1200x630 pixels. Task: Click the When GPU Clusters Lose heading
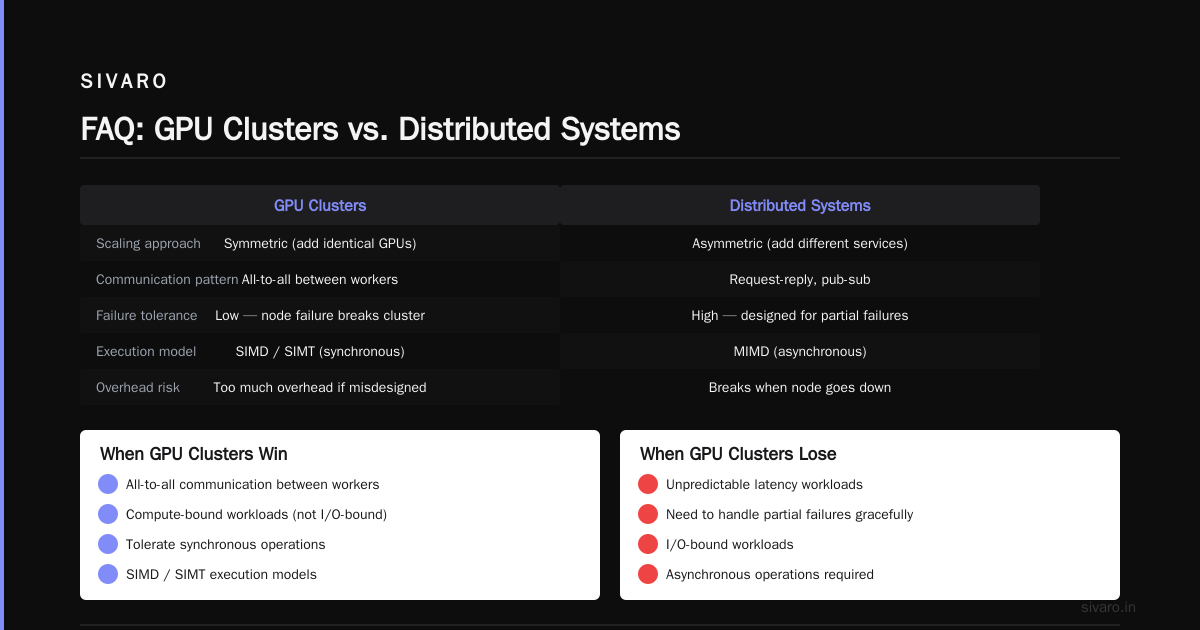[x=738, y=454]
